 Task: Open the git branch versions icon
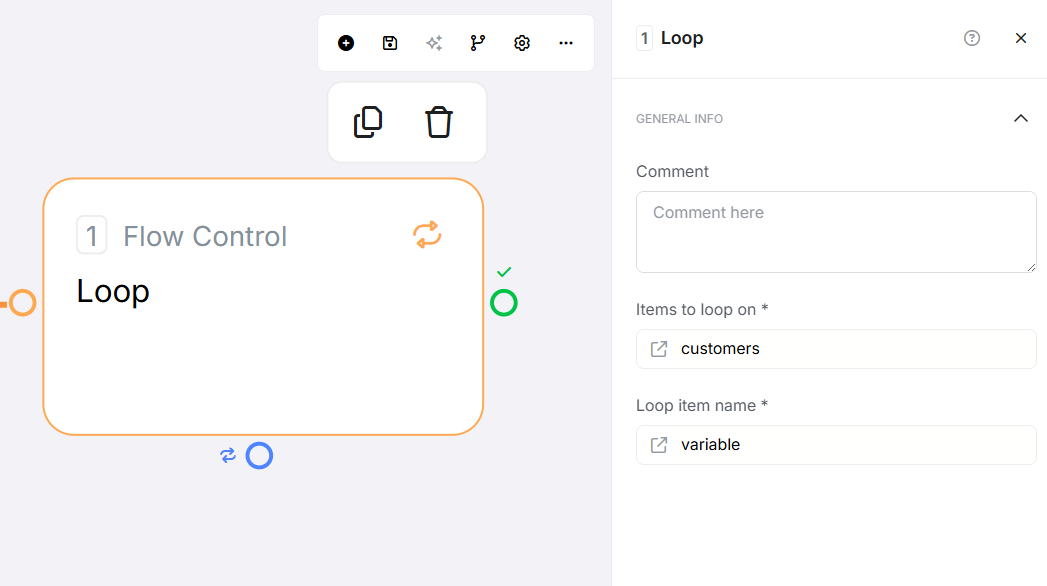pos(478,43)
